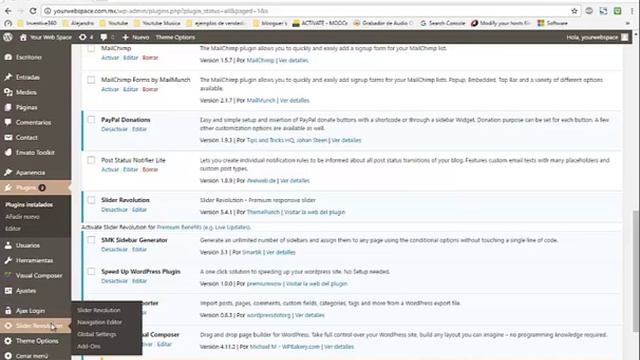Image resolution: width=640 pixels, height=360 pixels.
Task: Deactivate Slider Revolution via Desactivar
Action: pos(114,210)
